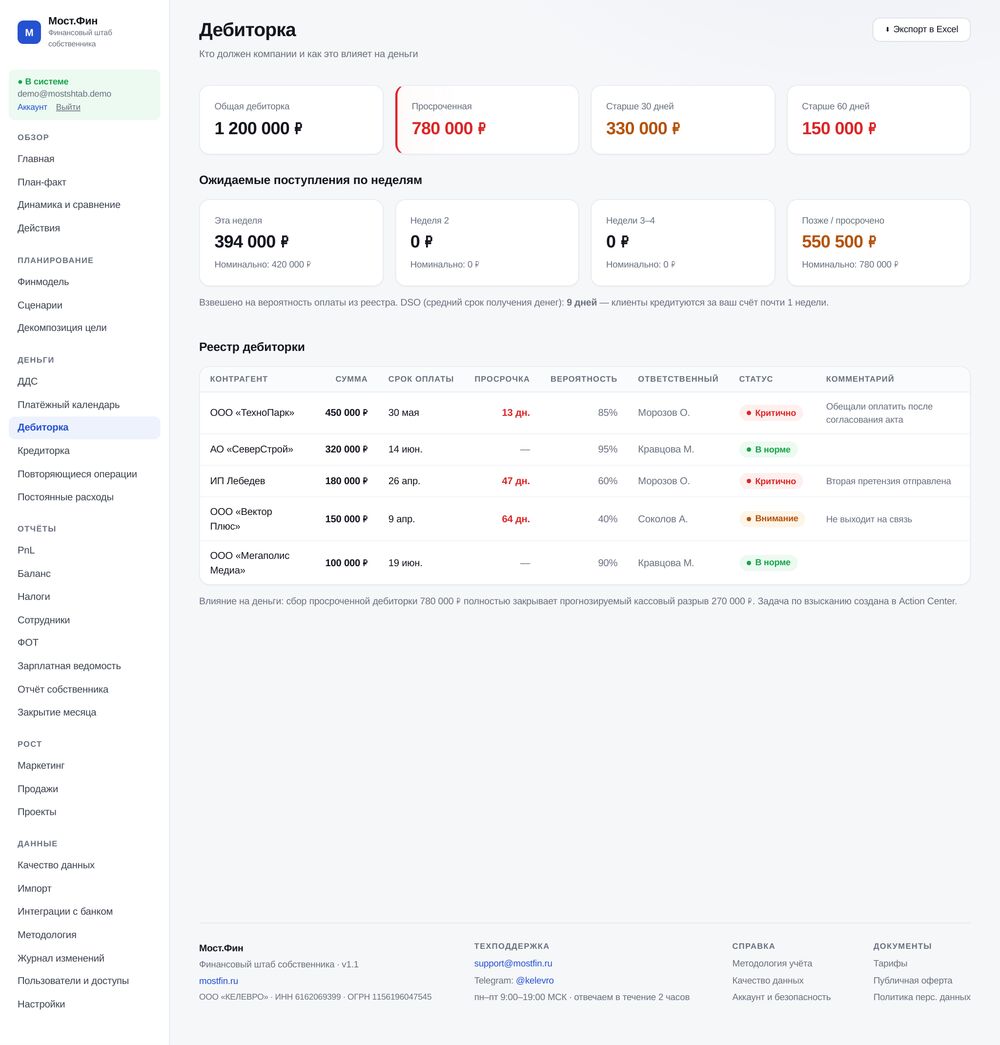Select the Просроченная 780 000 ₽ card

[x=487, y=119]
